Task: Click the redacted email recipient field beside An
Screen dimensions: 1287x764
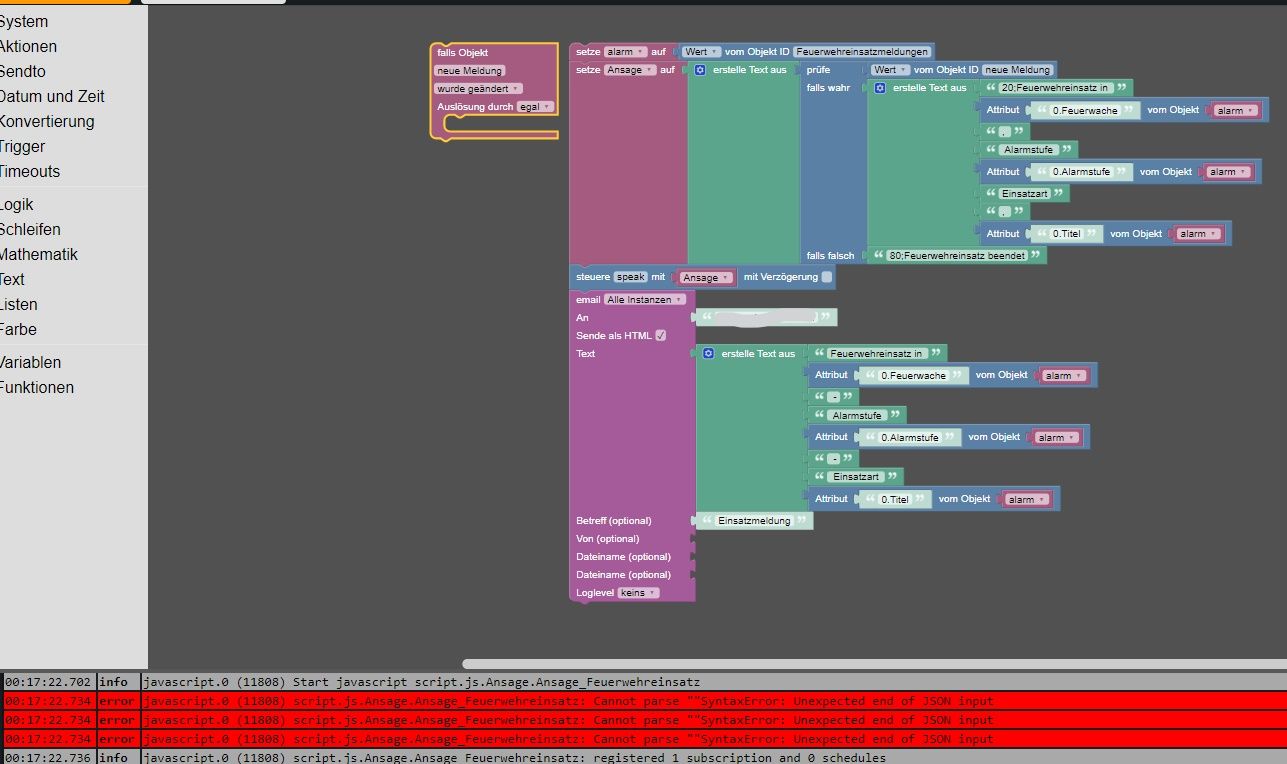Action: [x=766, y=318]
